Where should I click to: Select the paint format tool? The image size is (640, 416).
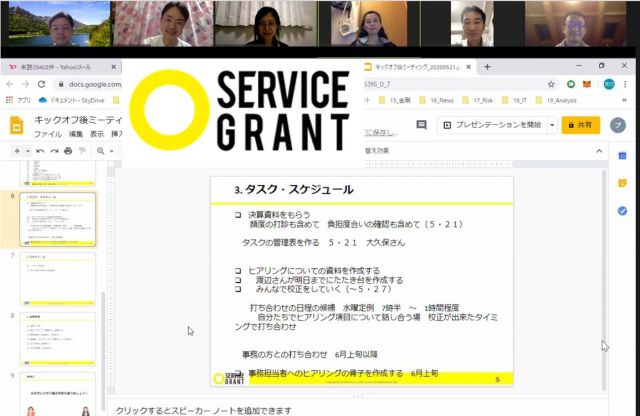tap(82, 151)
